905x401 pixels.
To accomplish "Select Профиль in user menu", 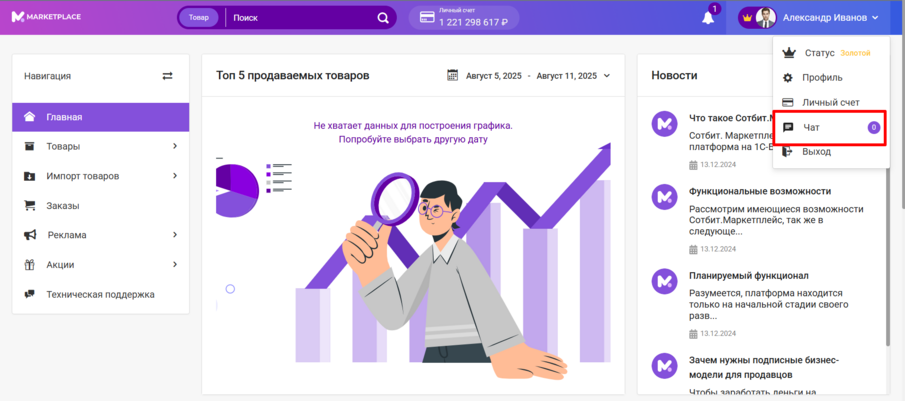I will [831, 78].
